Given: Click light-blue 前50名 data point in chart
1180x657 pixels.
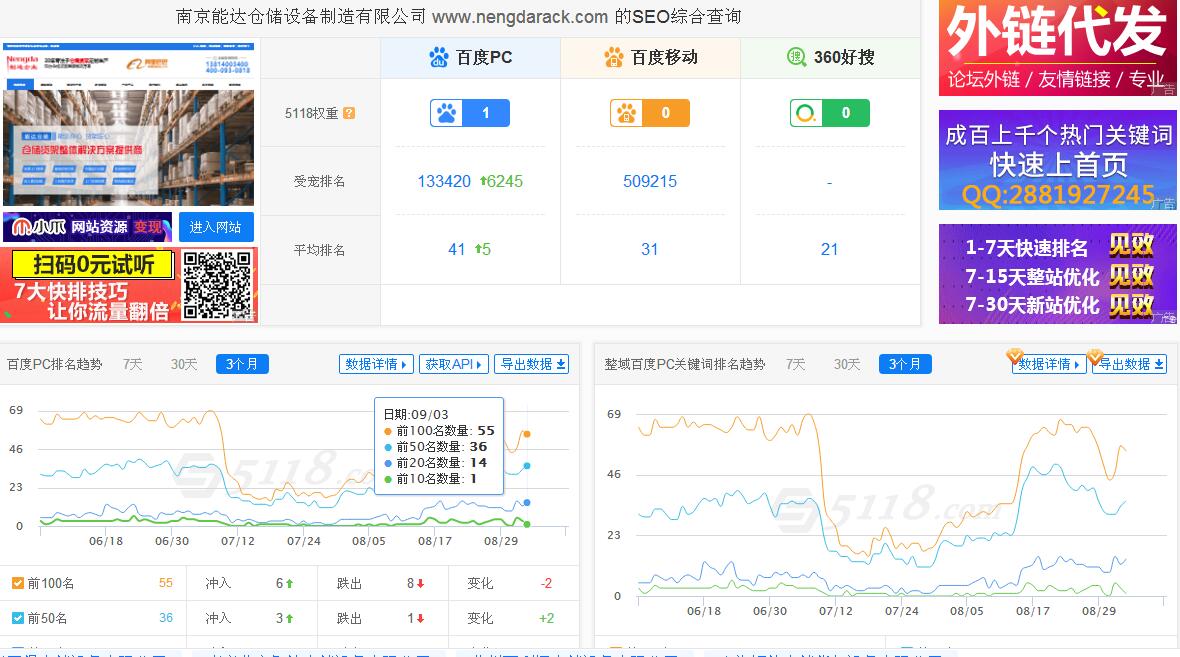Looking at the screenshot, I should 527,466.
